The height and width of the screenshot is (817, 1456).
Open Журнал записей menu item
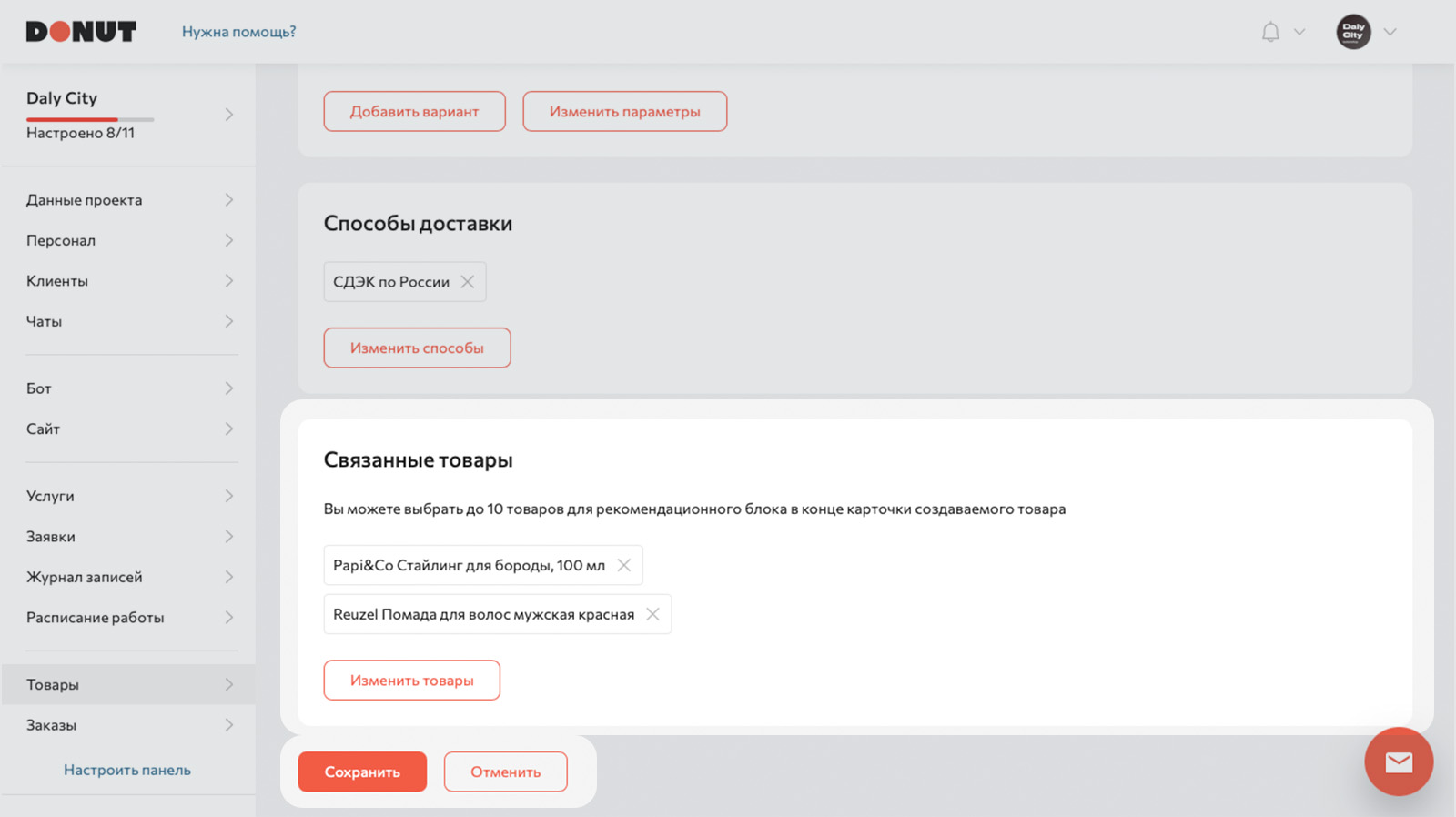129,577
